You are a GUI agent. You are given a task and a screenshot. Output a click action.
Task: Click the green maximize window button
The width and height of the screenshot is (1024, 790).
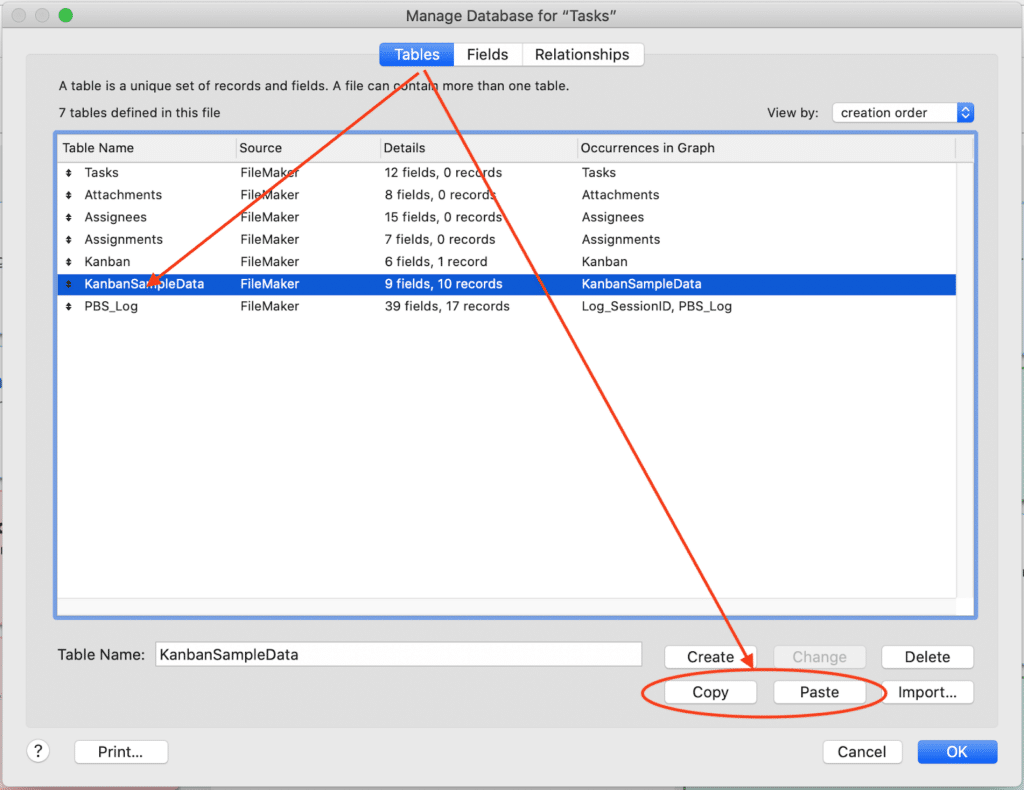point(65,15)
